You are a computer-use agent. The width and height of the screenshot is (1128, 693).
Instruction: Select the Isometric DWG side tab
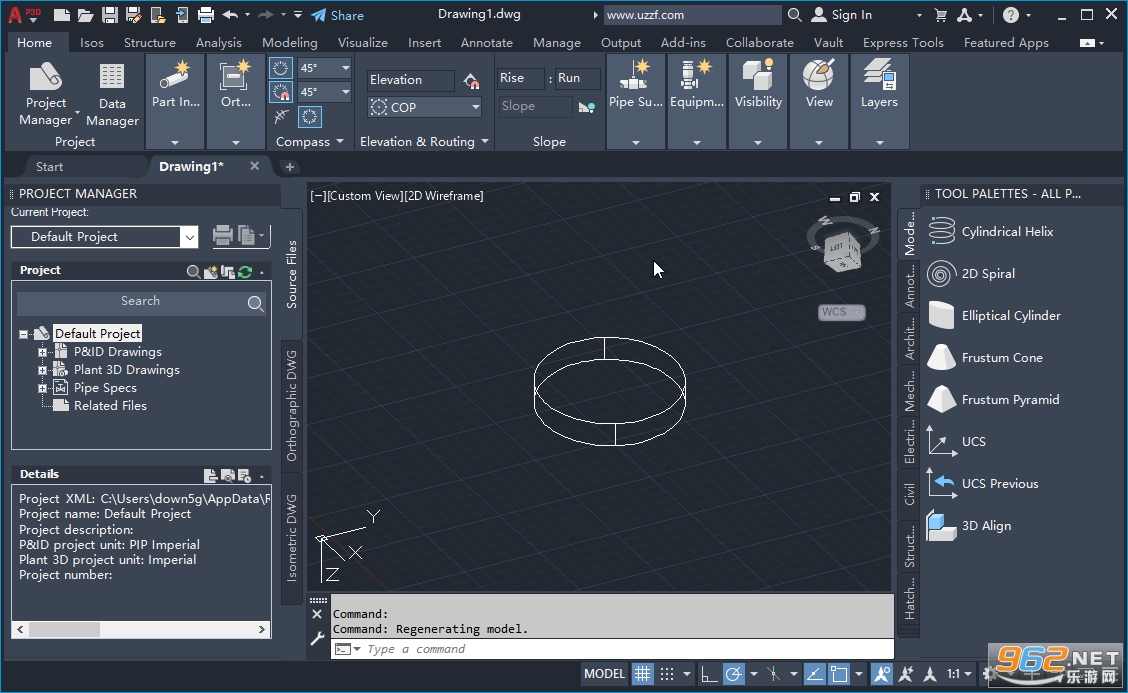click(291, 538)
